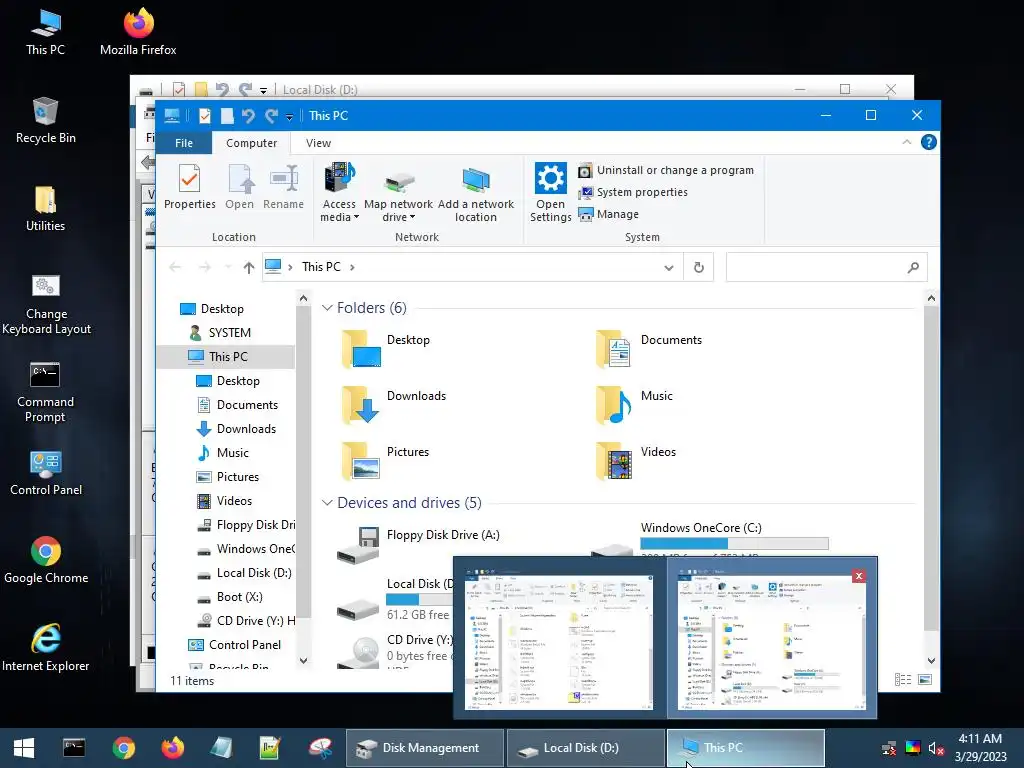Open System properties
This screenshot has height=768, width=1024.
coord(633,193)
